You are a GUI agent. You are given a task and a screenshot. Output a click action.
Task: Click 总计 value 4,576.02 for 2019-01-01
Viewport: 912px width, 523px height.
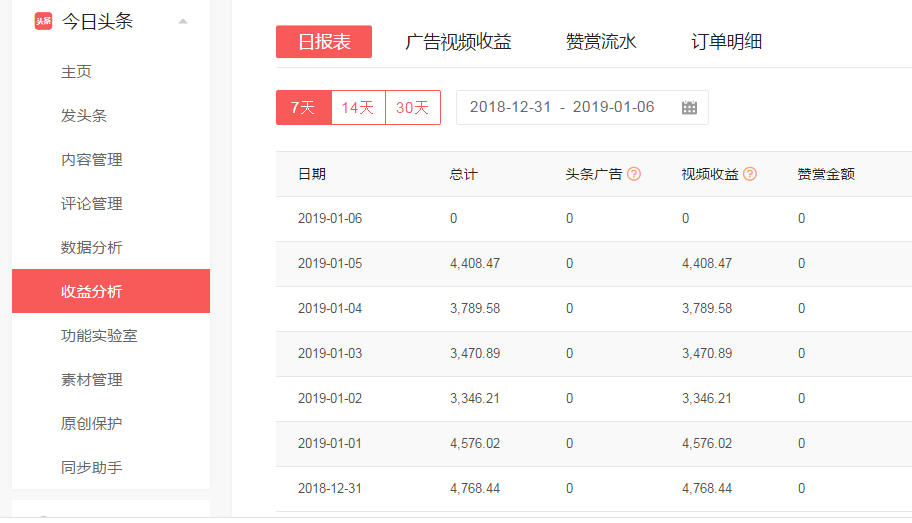point(475,443)
